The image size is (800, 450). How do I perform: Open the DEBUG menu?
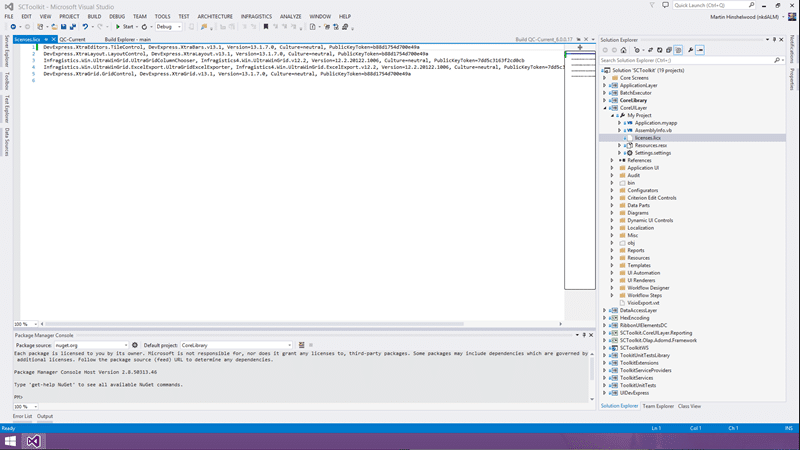117,16
